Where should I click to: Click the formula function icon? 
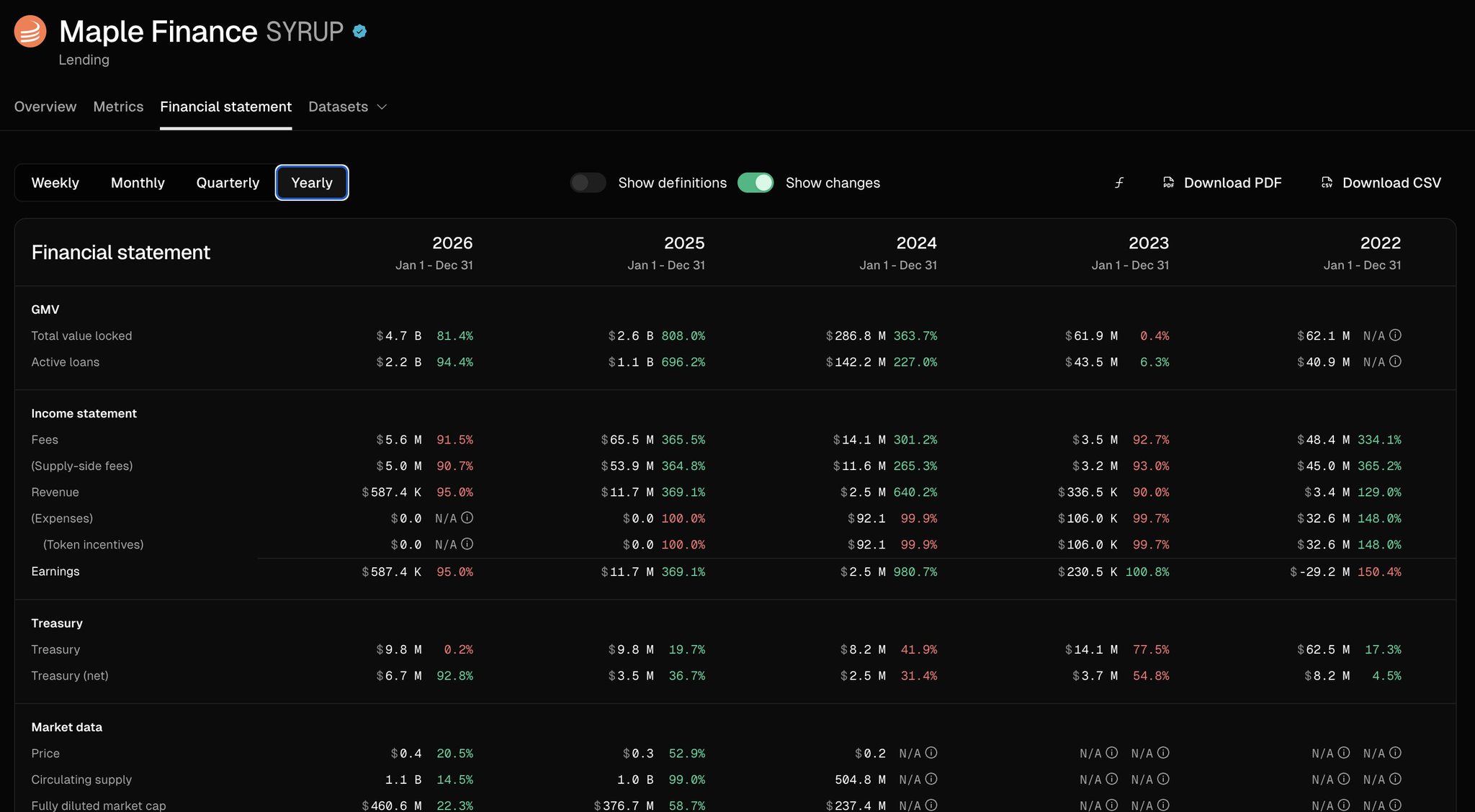click(1119, 183)
